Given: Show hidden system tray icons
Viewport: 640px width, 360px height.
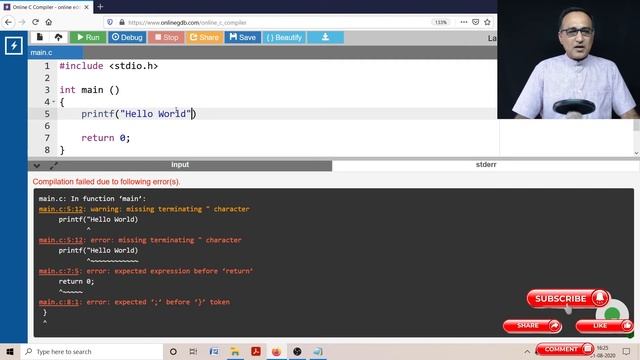Looking at the screenshot, I should [527, 351].
